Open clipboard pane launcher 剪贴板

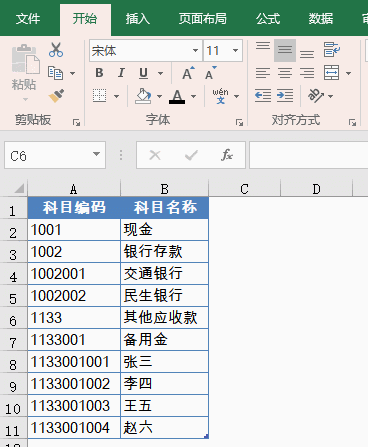(x=76, y=123)
